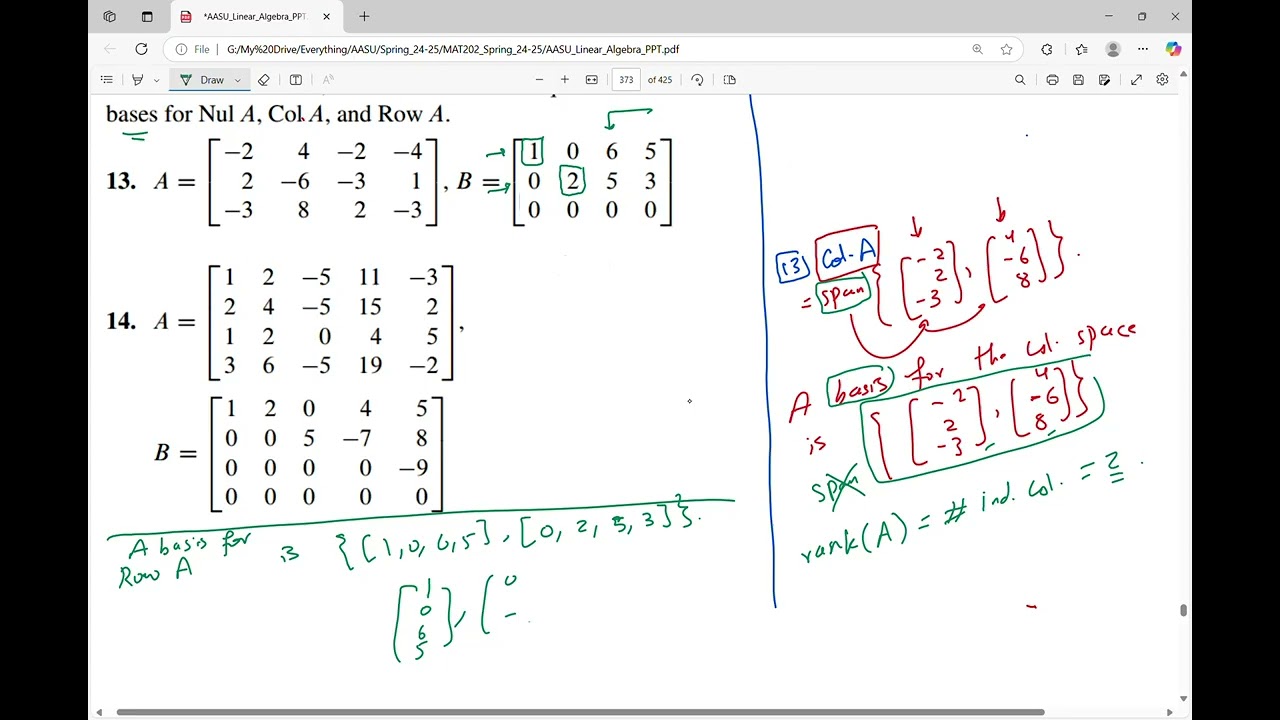The height and width of the screenshot is (720, 1280).
Task: Click the horizontal scrollbar at bottom
Action: (581, 712)
